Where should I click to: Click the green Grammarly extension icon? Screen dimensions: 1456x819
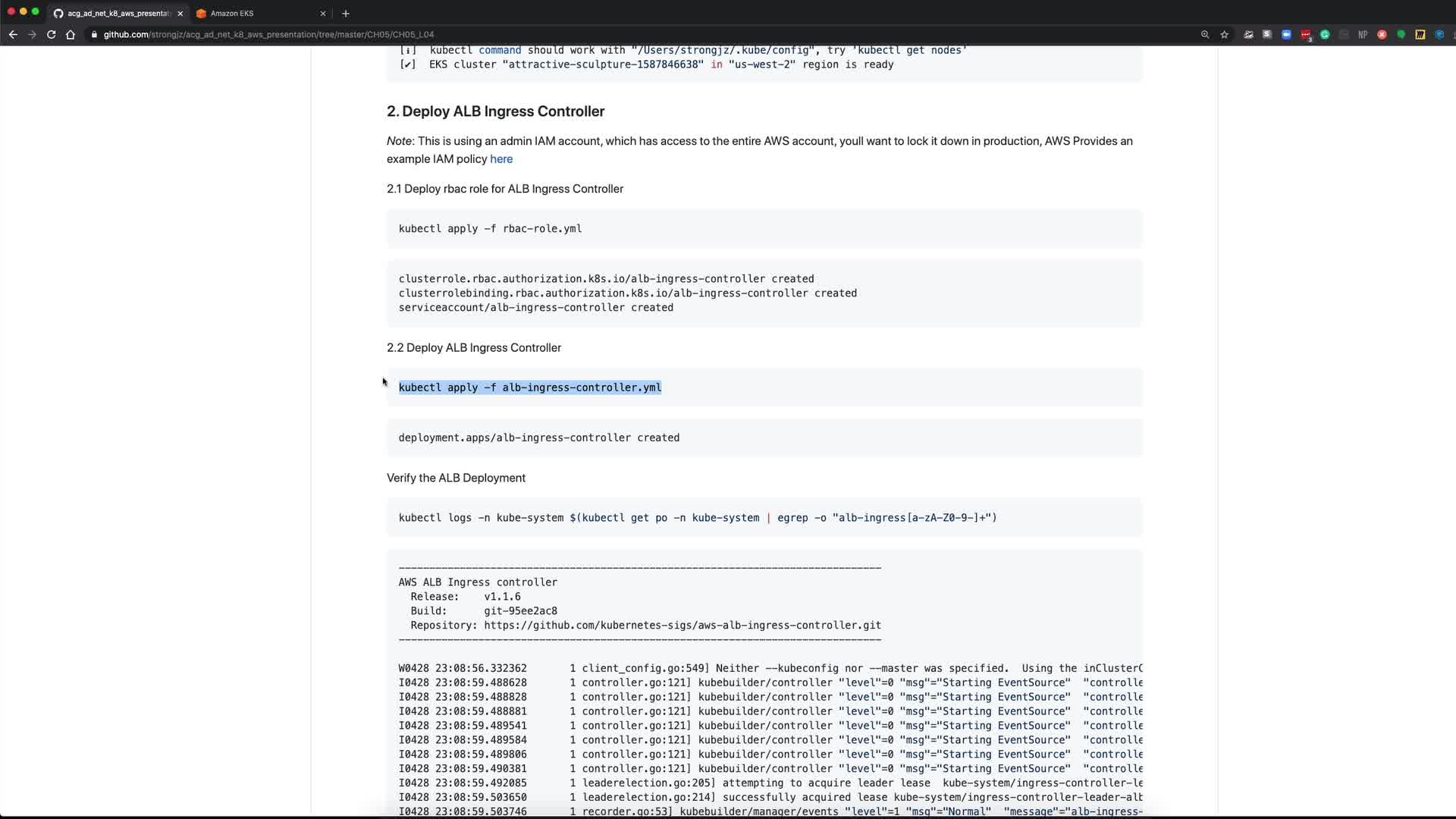1325,34
